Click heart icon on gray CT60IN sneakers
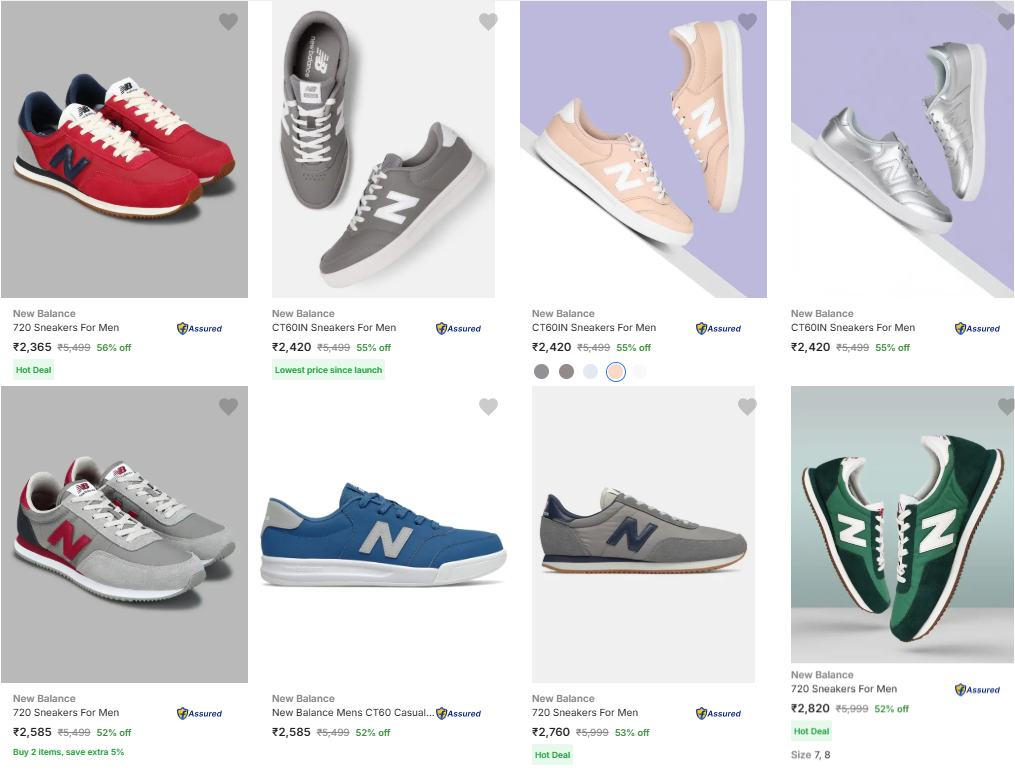This screenshot has width=1015, height=770. click(x=488, y=22)
